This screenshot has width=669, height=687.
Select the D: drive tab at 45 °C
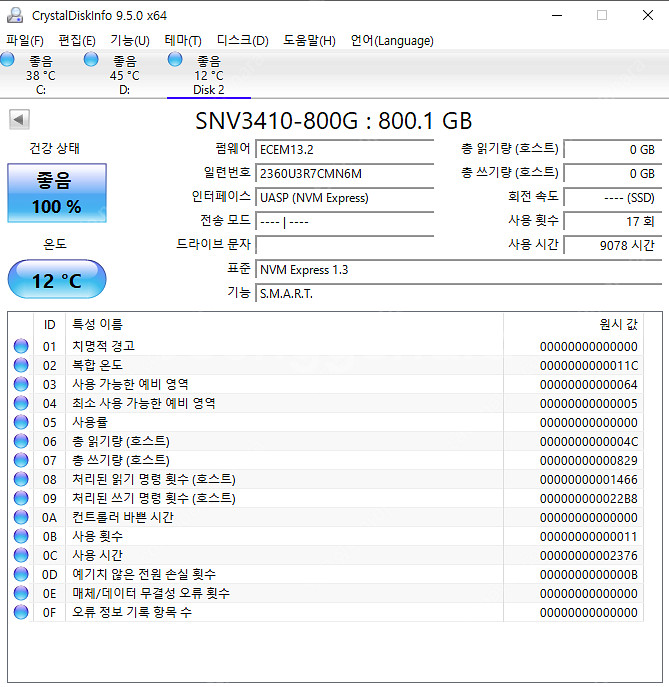(x=124, y=75)
